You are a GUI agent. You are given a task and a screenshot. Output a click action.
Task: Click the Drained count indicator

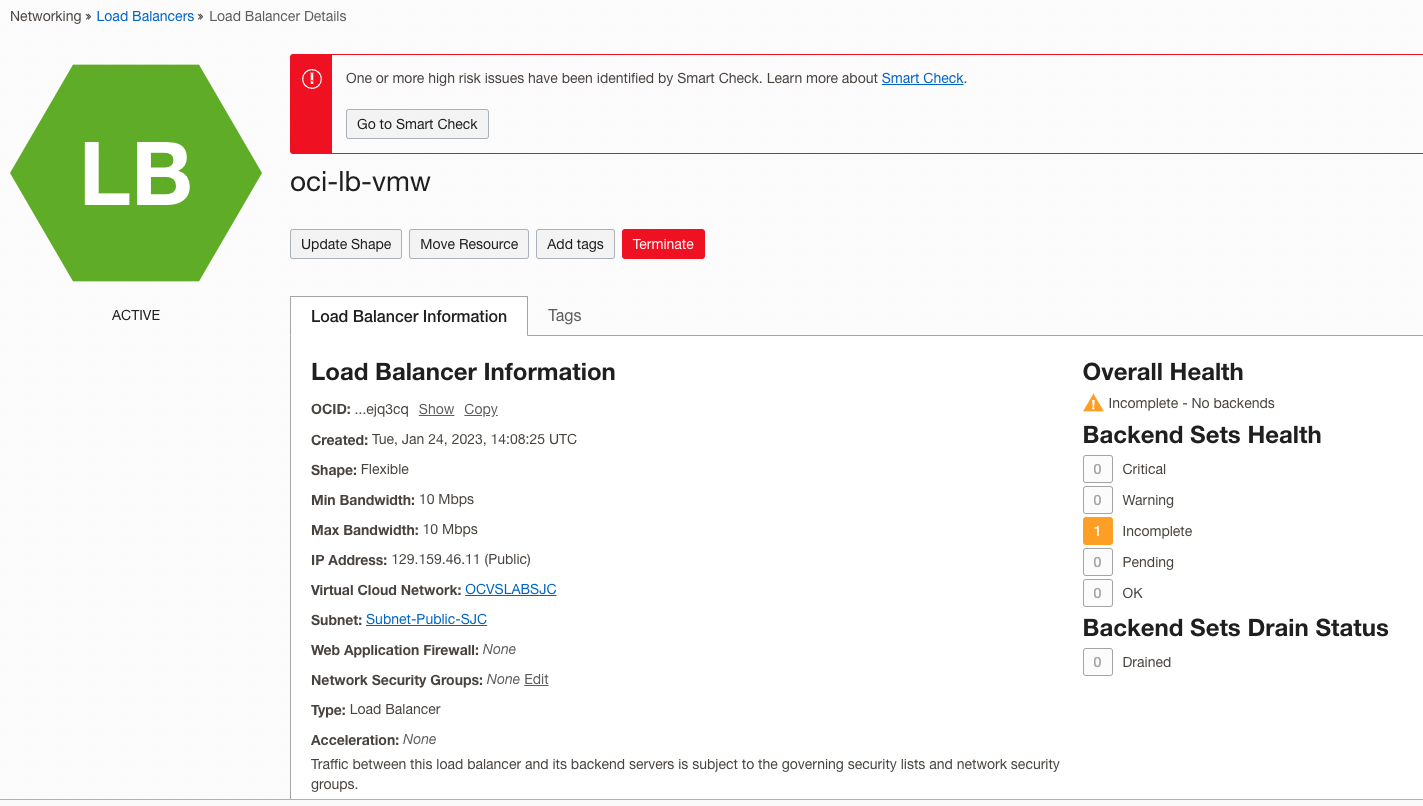1097,661
